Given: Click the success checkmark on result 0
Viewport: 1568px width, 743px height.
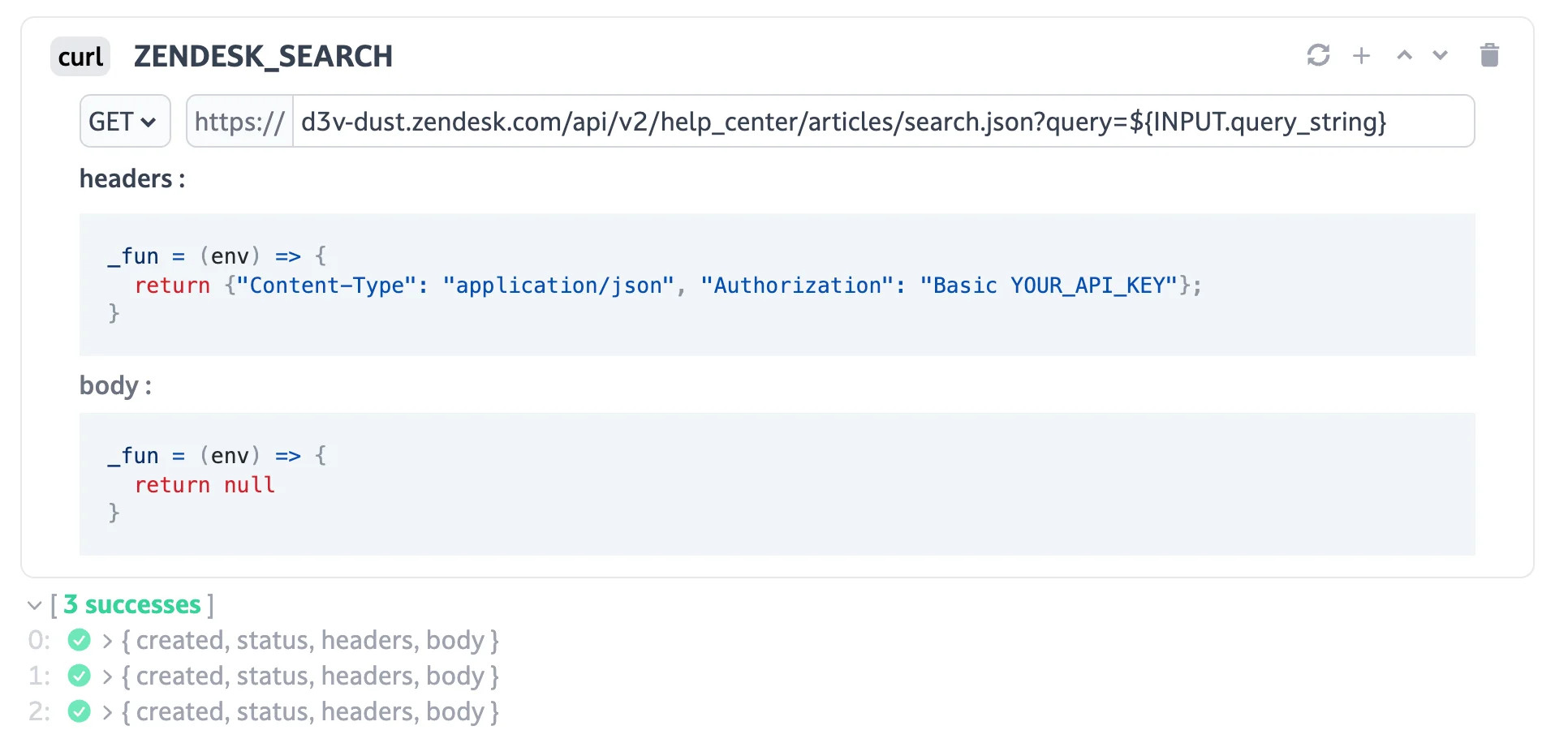Looking at the screenshot, I should [x=79, y=640].
